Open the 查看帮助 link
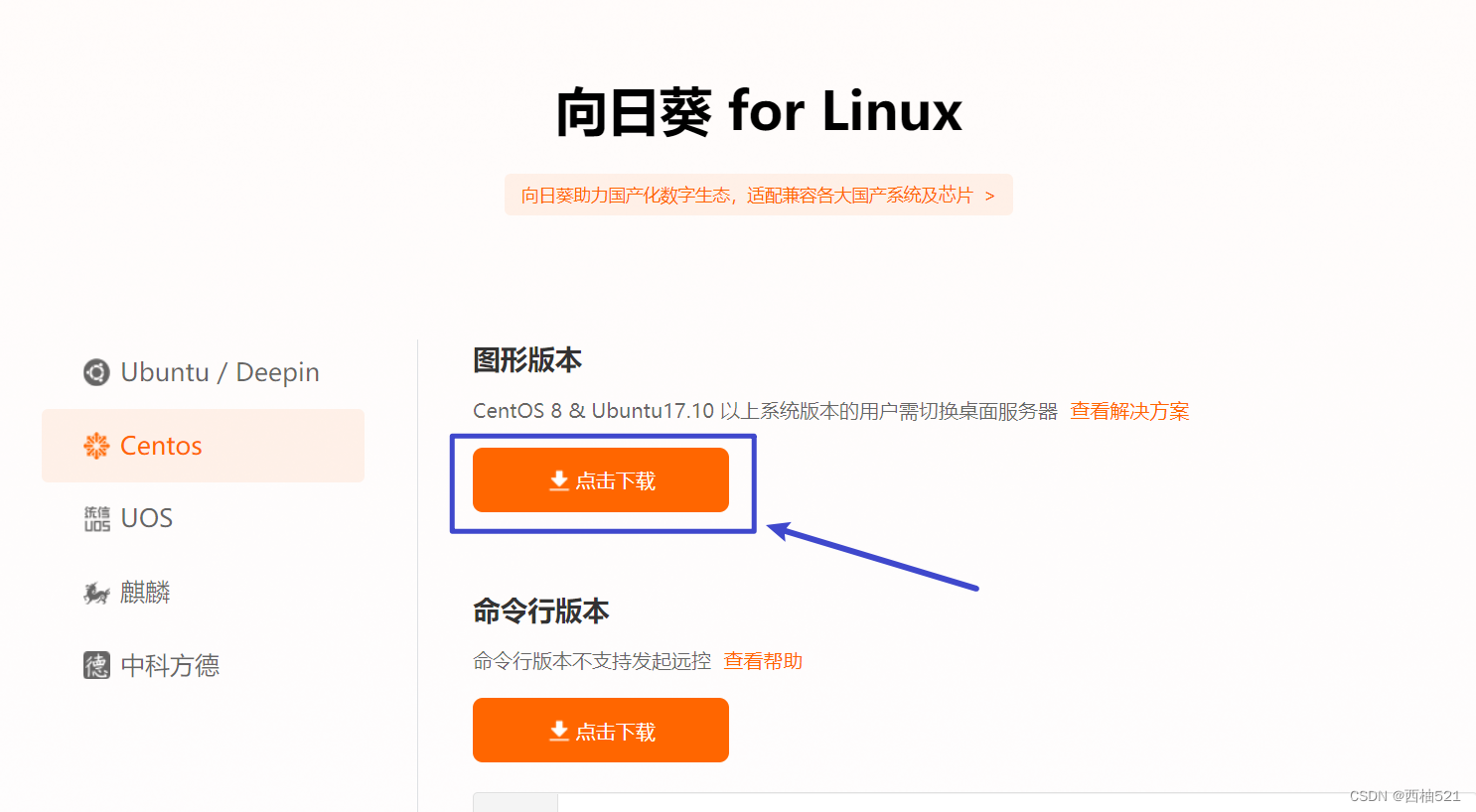The image size is (1476, 812). [x=763, y=661]
